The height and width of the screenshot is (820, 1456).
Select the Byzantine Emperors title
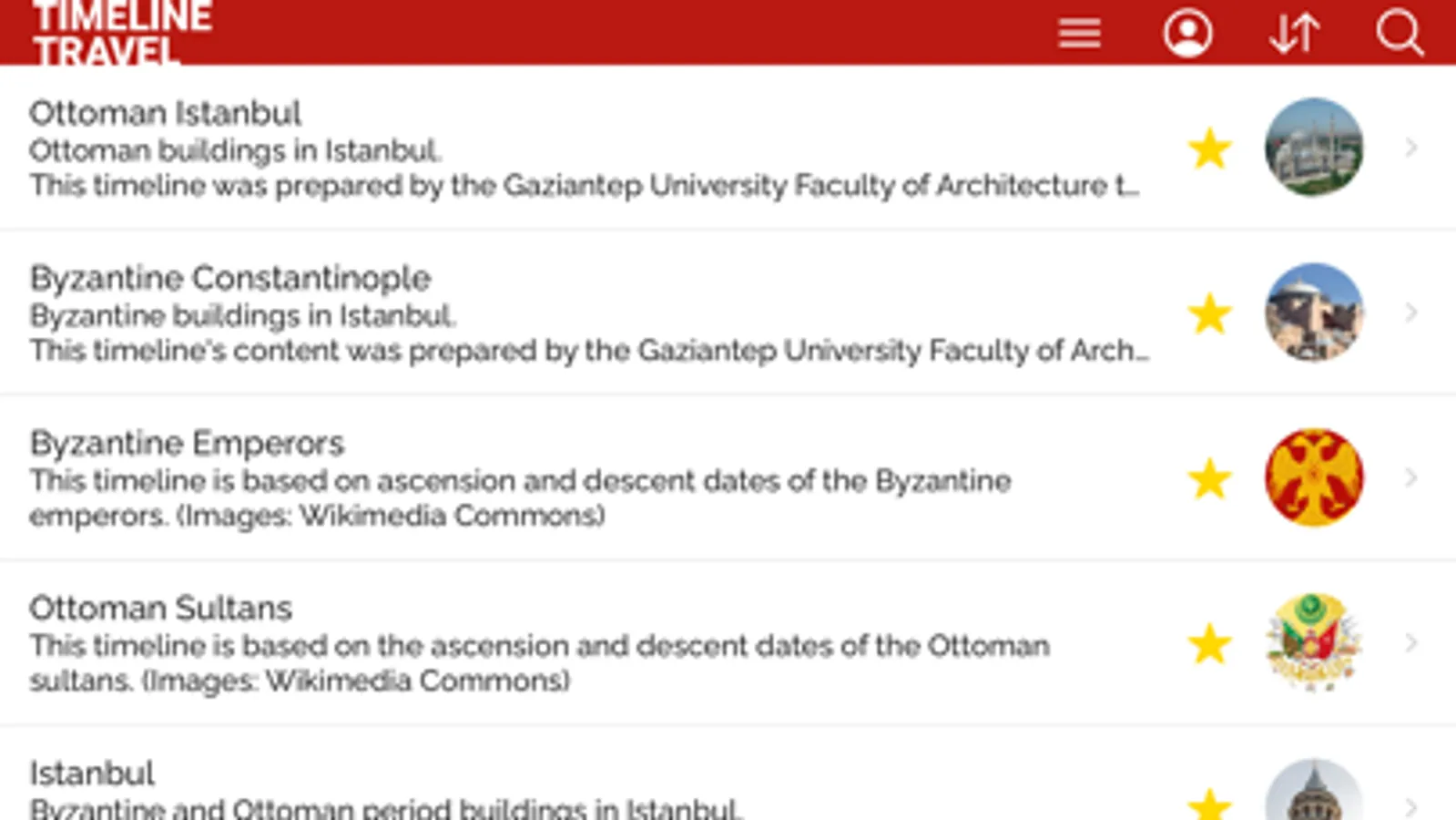(x=187, y=443)
